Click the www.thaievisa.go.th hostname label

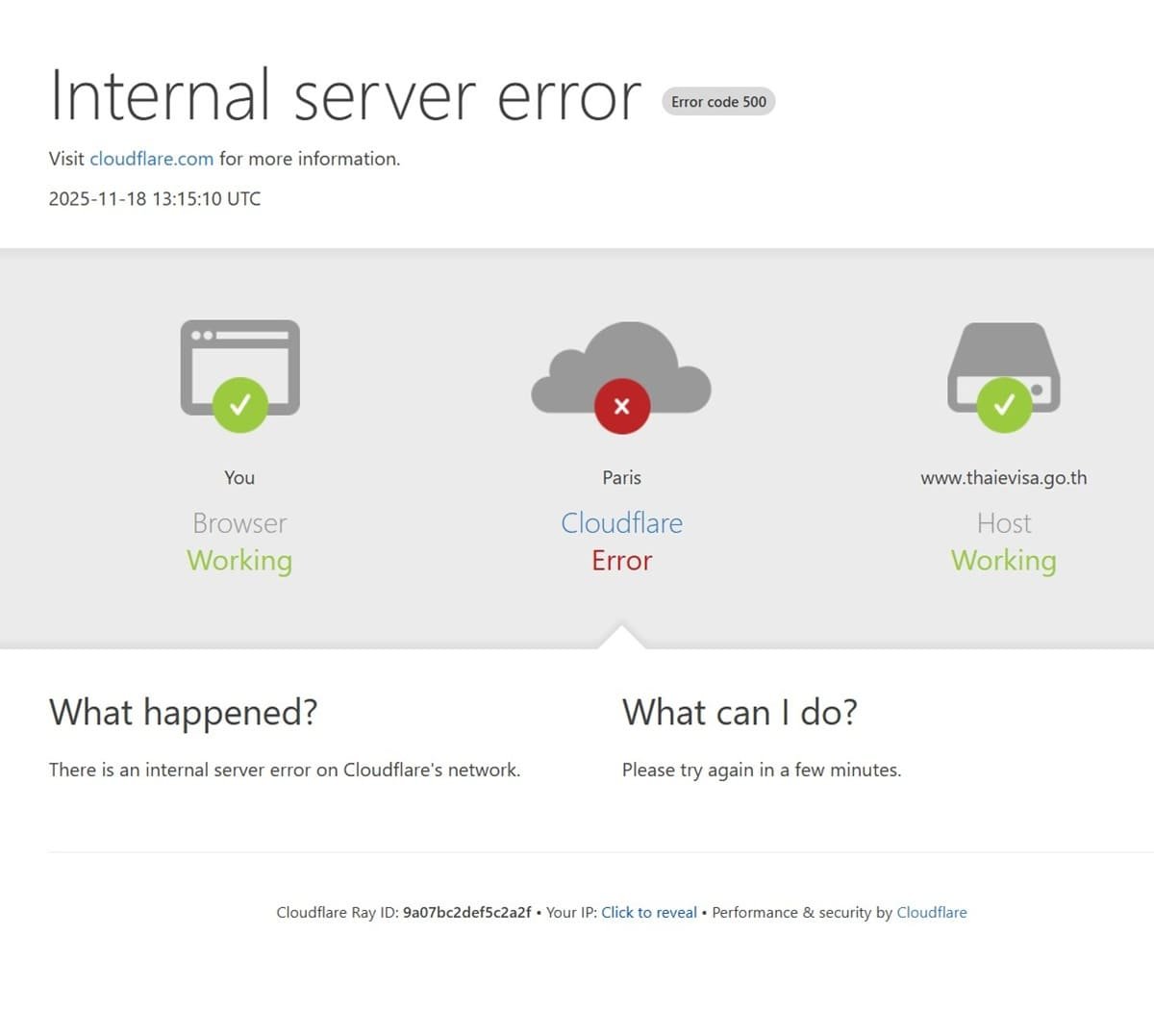[x=1004, y=477]
